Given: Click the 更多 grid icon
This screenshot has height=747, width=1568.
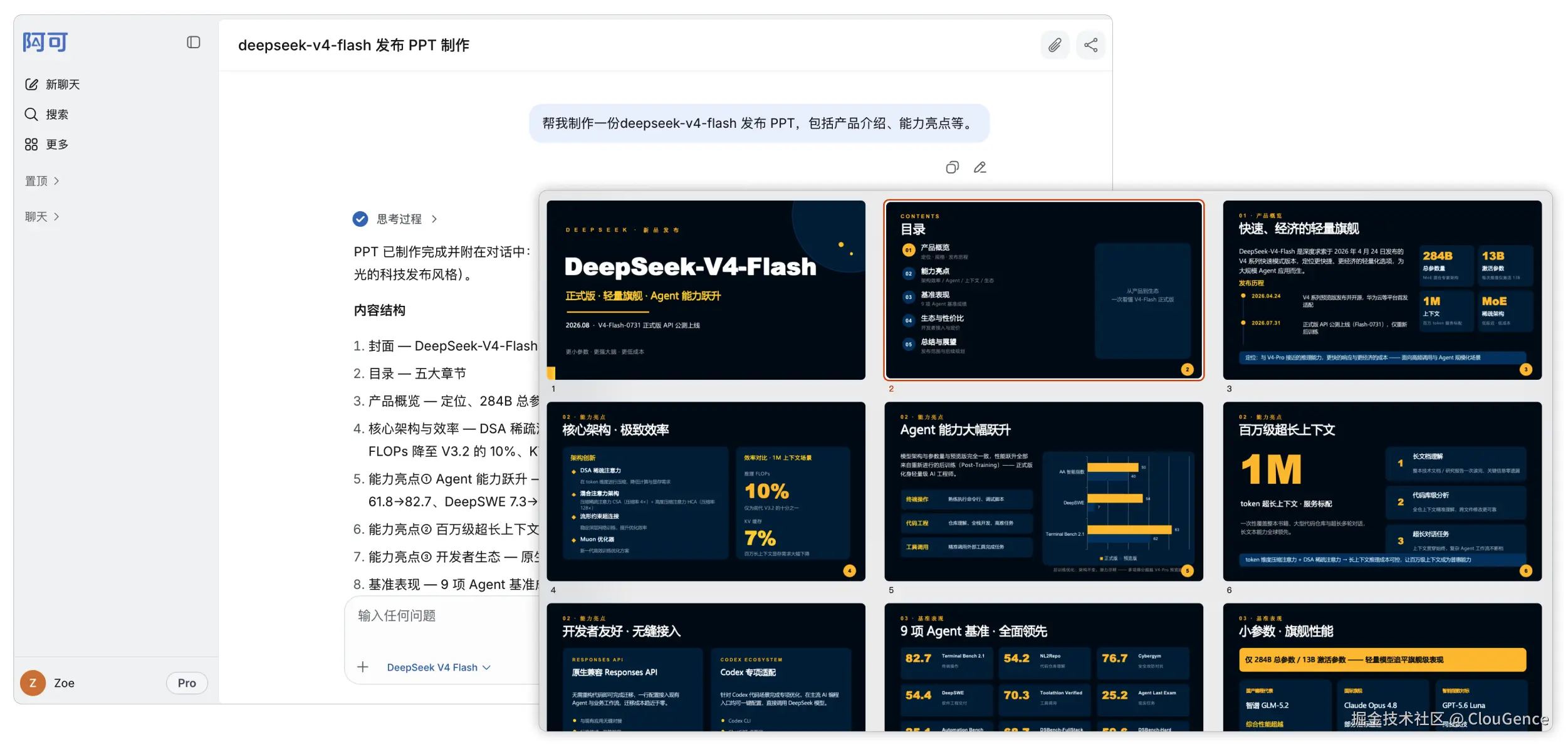Looking at the screenshot, I should click(31, 145).
